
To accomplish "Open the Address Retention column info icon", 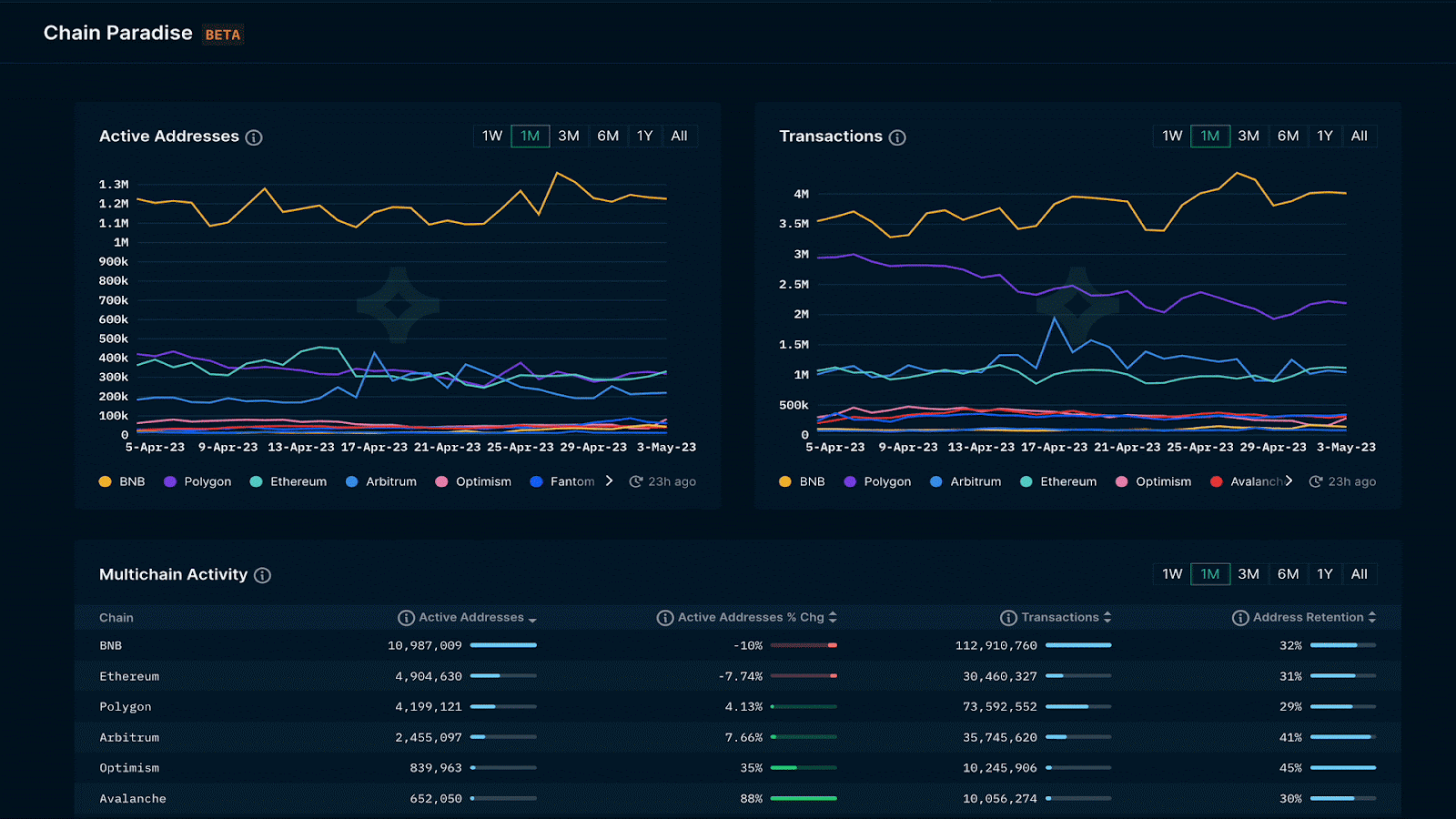I will pos(1240,617).
